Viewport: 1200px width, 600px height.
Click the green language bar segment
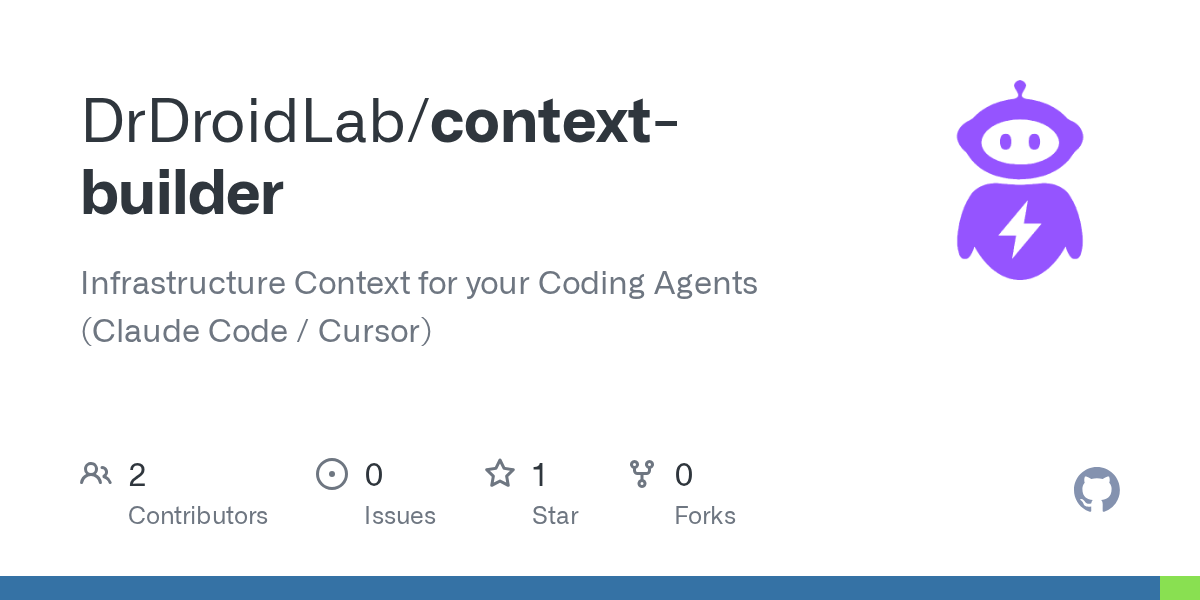(1180, 588)
